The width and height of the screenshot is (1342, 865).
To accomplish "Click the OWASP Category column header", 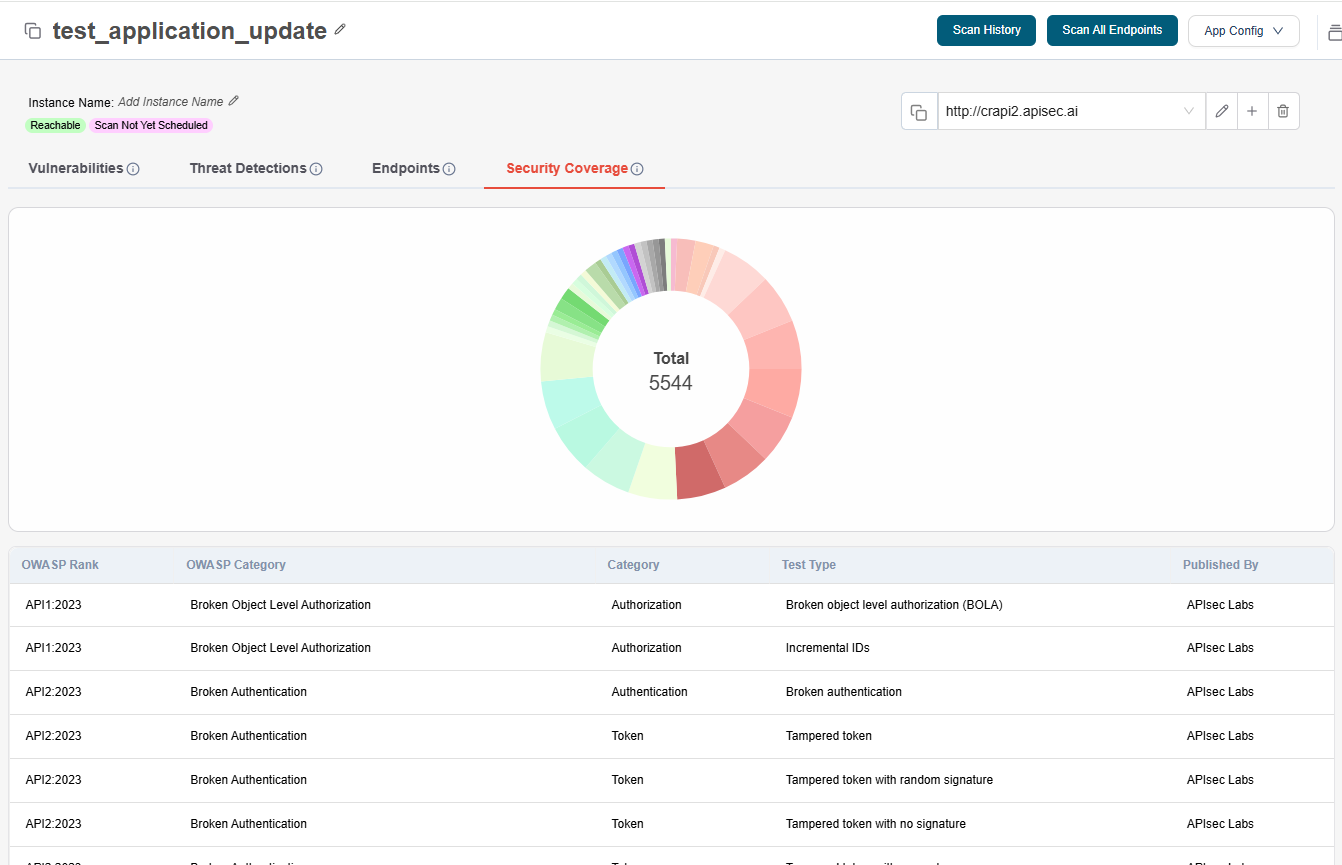I will [236, 565].
